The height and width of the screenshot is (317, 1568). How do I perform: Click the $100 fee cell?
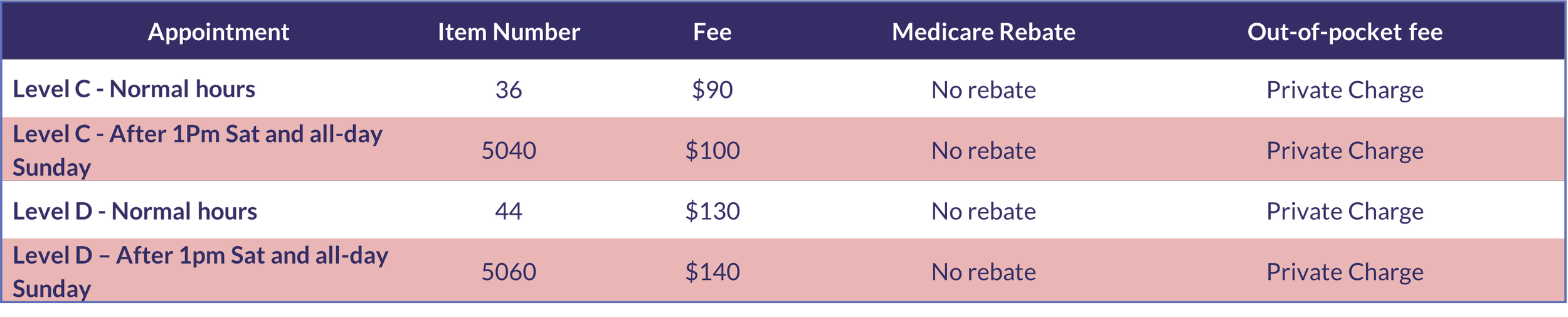712,151
